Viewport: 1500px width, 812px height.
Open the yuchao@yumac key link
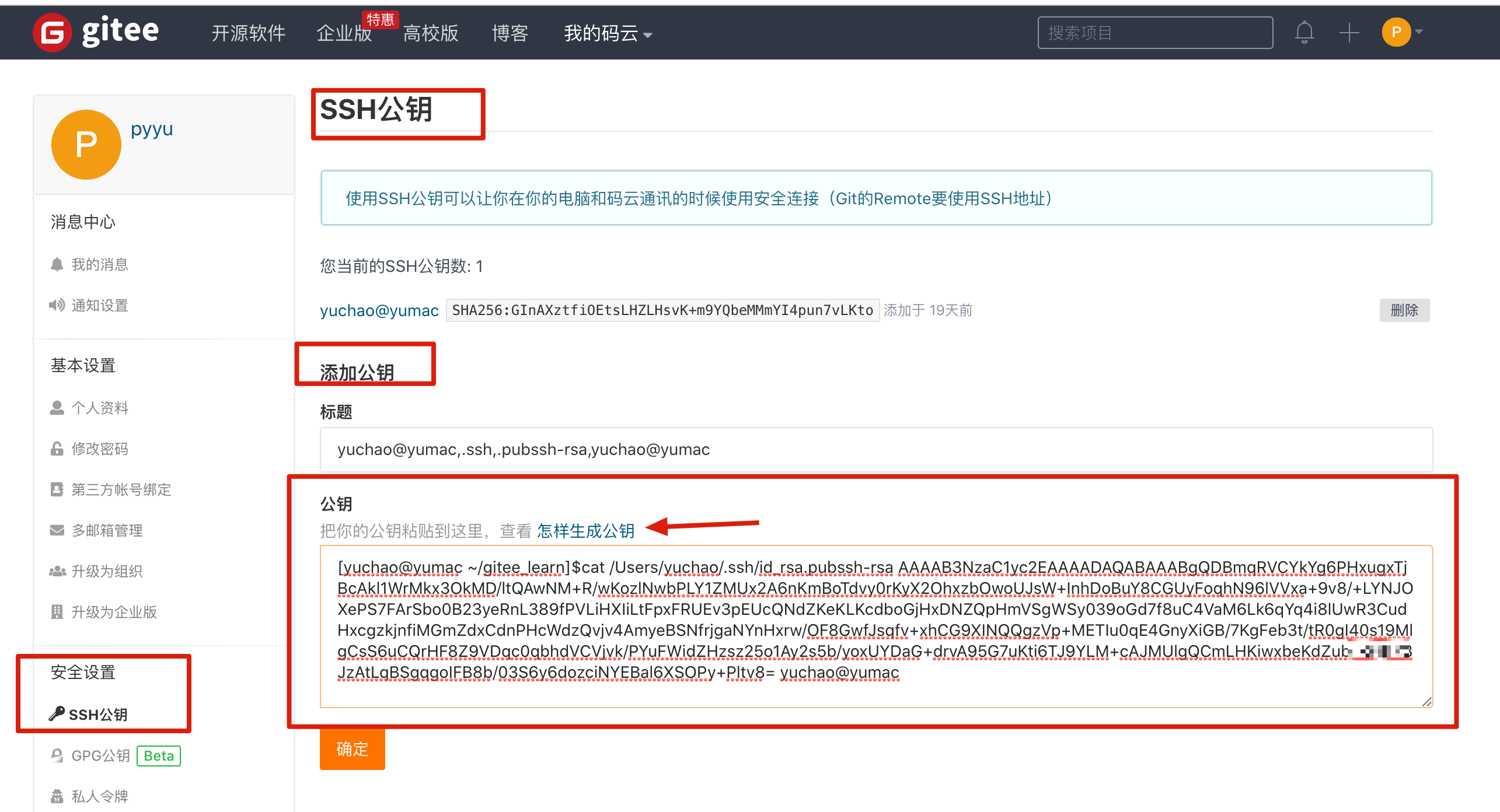tap(379, 310)
